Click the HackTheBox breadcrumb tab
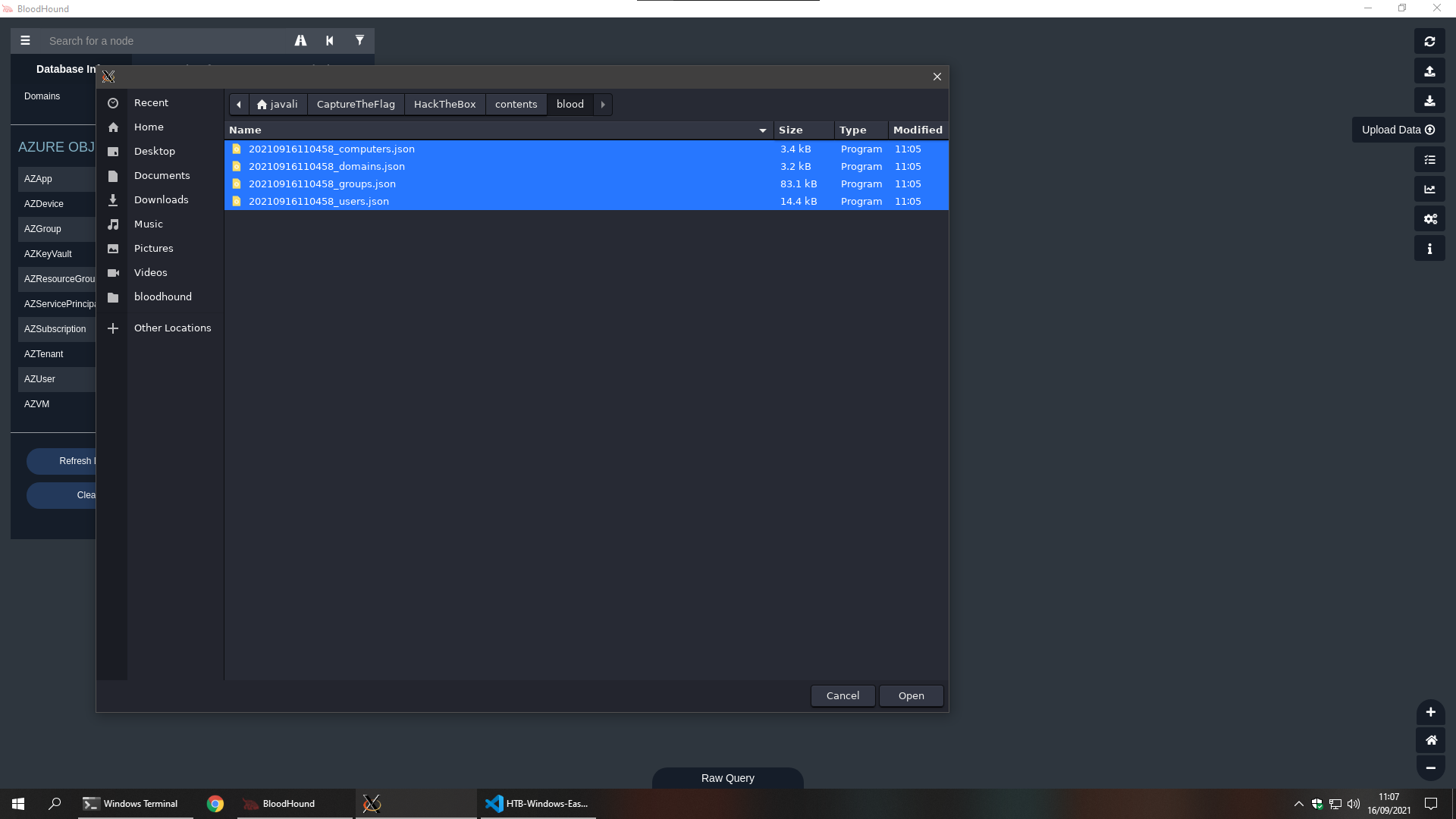The width and height of the screenshot is (1456, 819). (444, 104)
